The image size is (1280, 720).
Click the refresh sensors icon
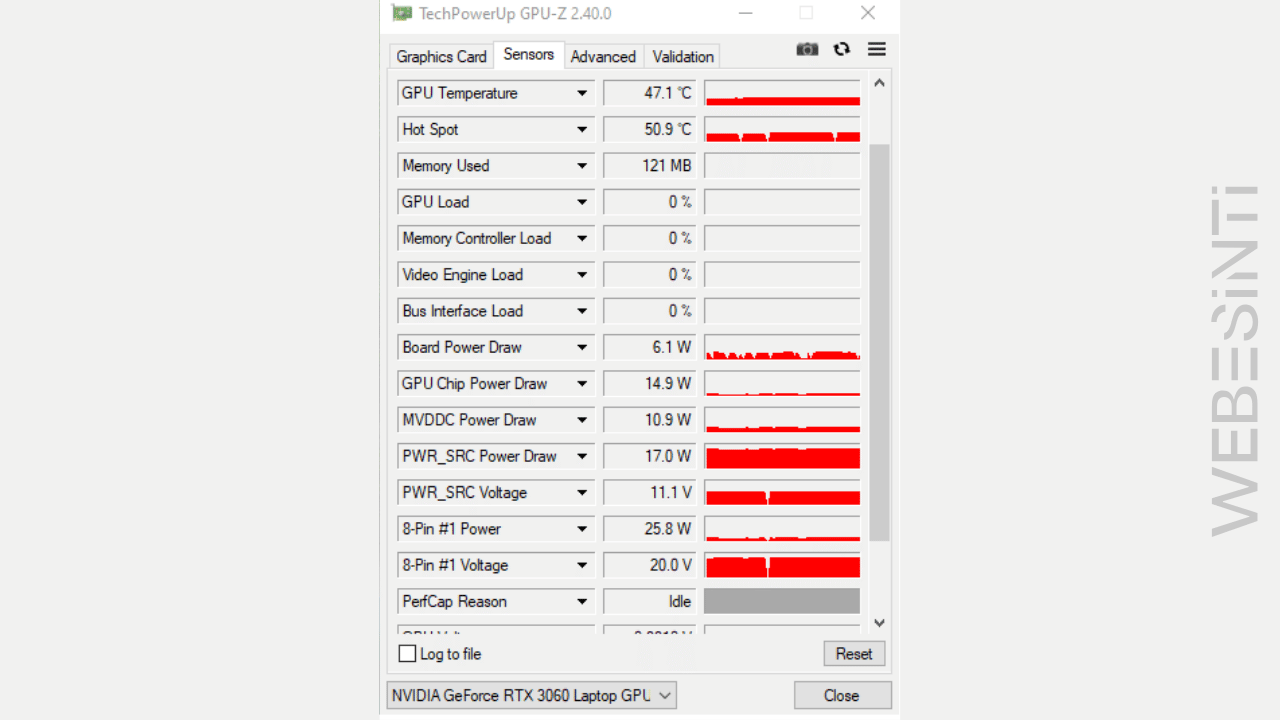pyautogui.click(x=842, y=49)
